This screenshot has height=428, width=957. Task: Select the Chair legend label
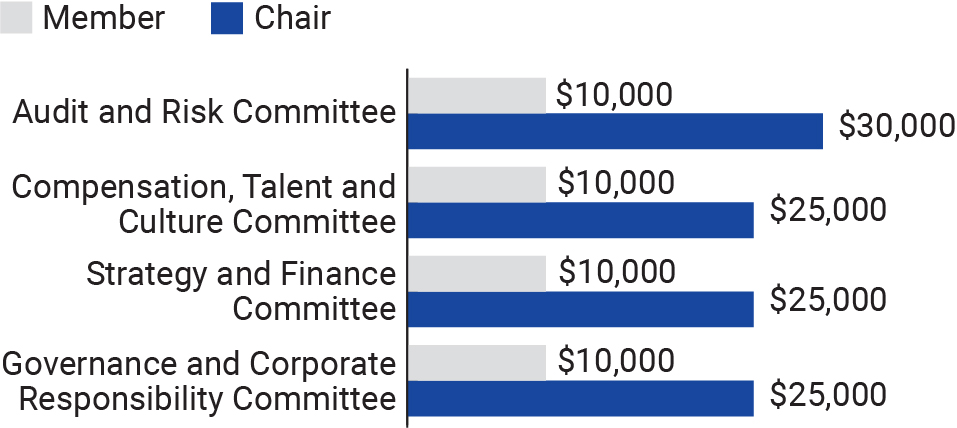[x=293, y=17]
